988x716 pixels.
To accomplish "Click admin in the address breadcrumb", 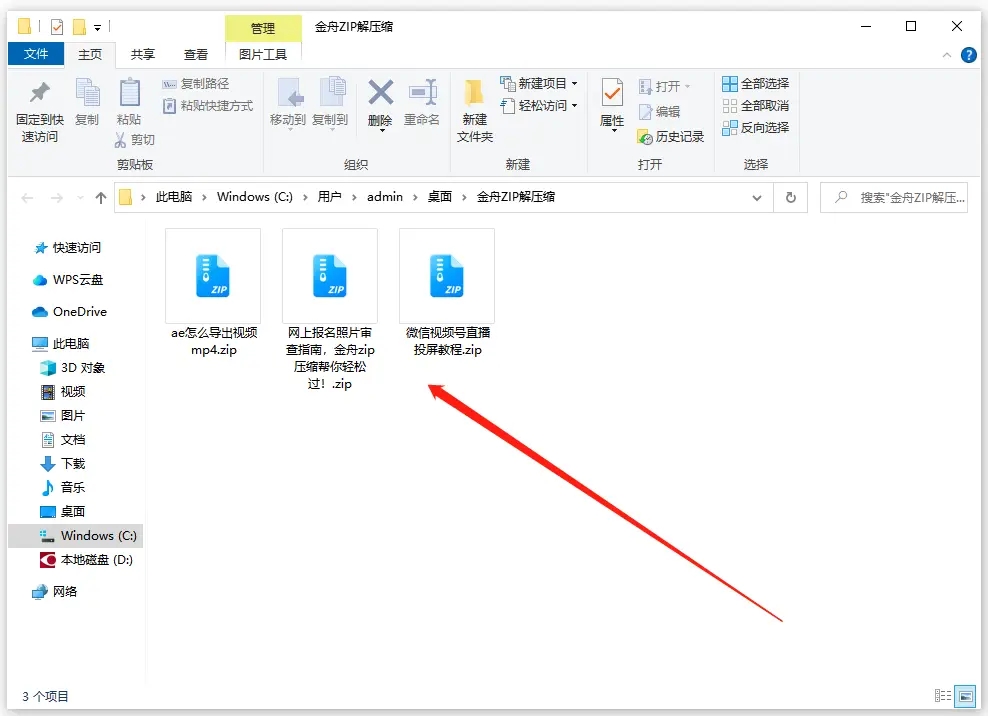I will 385,197.
